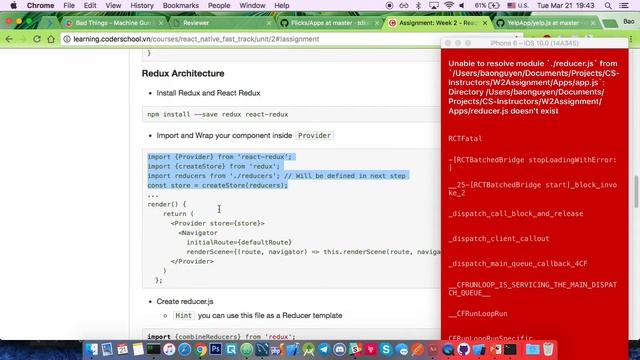Open Notes from the Dock
The image size is (640, 360).
138,349
